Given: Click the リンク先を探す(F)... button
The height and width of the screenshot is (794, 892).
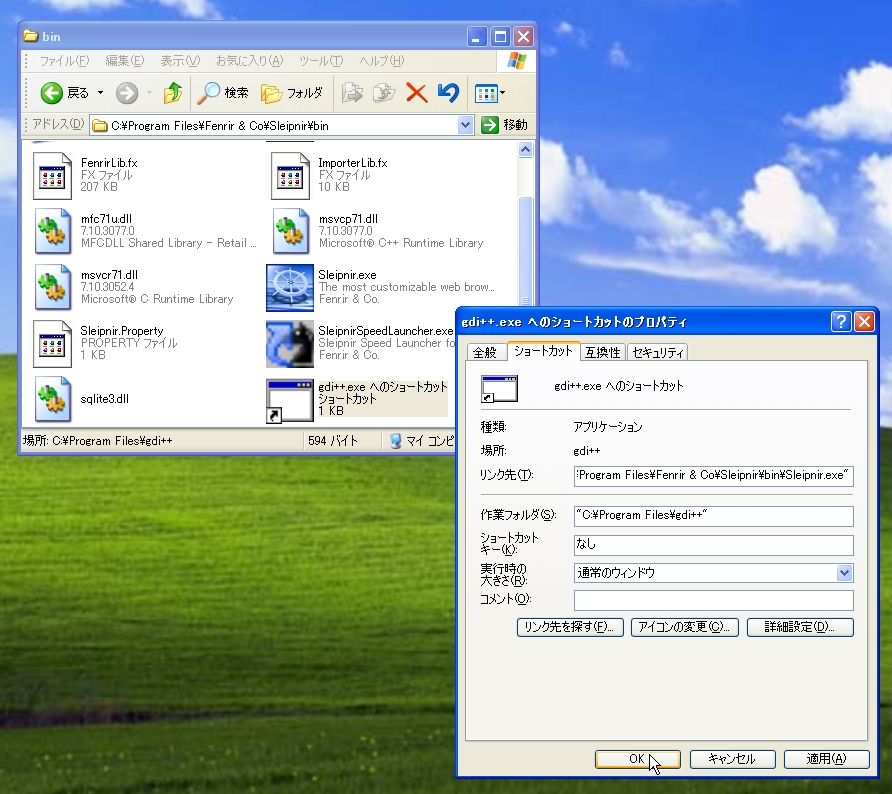Looking at the screenshot, I should pos(570,627).
